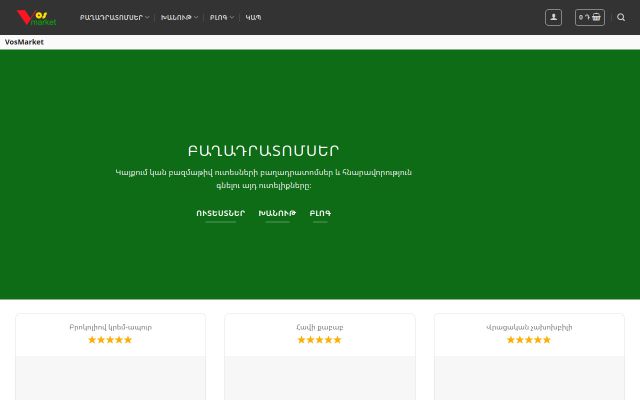Click star rating under Բրոկոլիով կրեմ-ապուր
The image size is (640, 400).
tap(110, 340)
